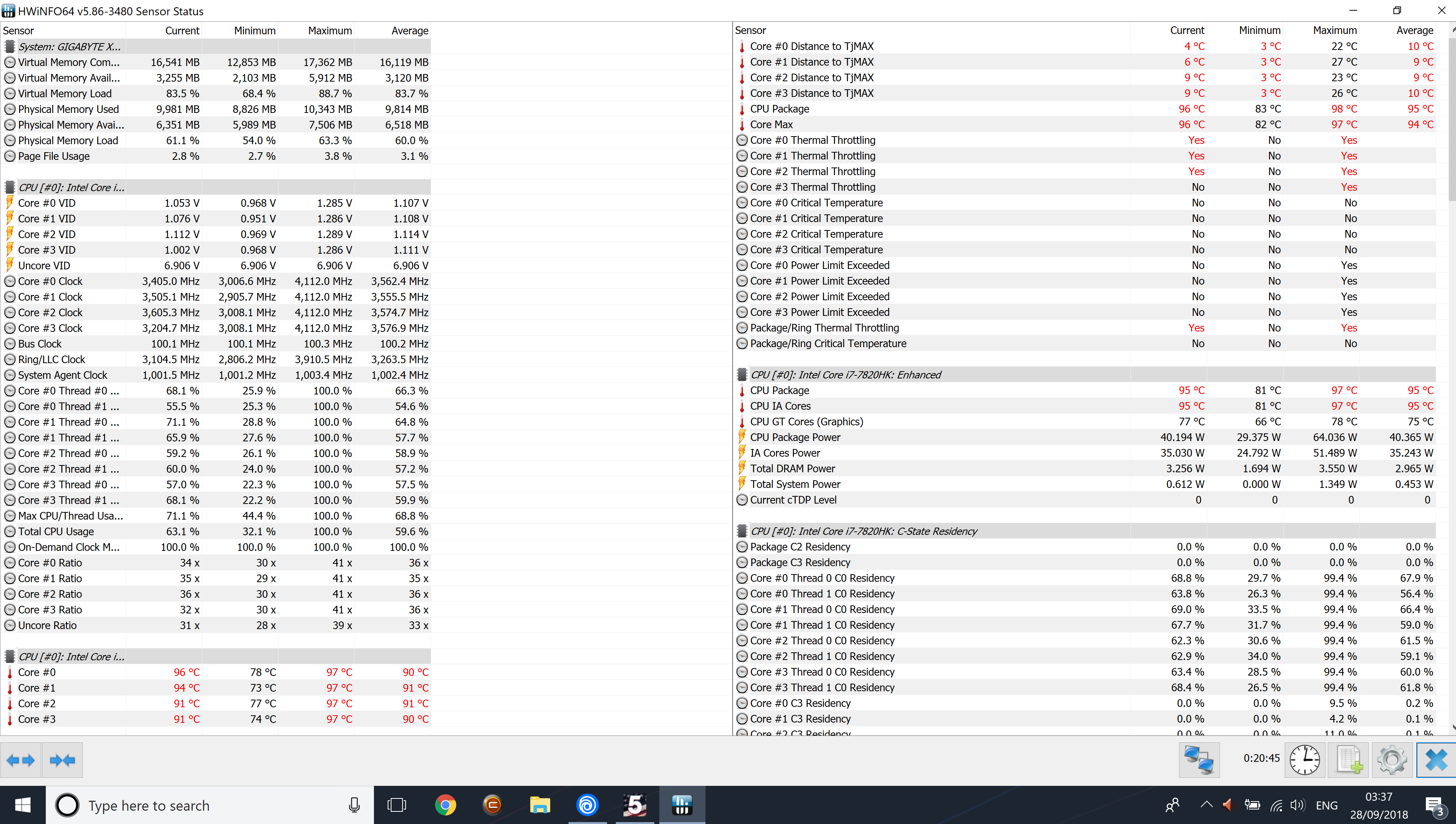
Task: Open sensor settings gear icon
Action: coord(1392,760)
